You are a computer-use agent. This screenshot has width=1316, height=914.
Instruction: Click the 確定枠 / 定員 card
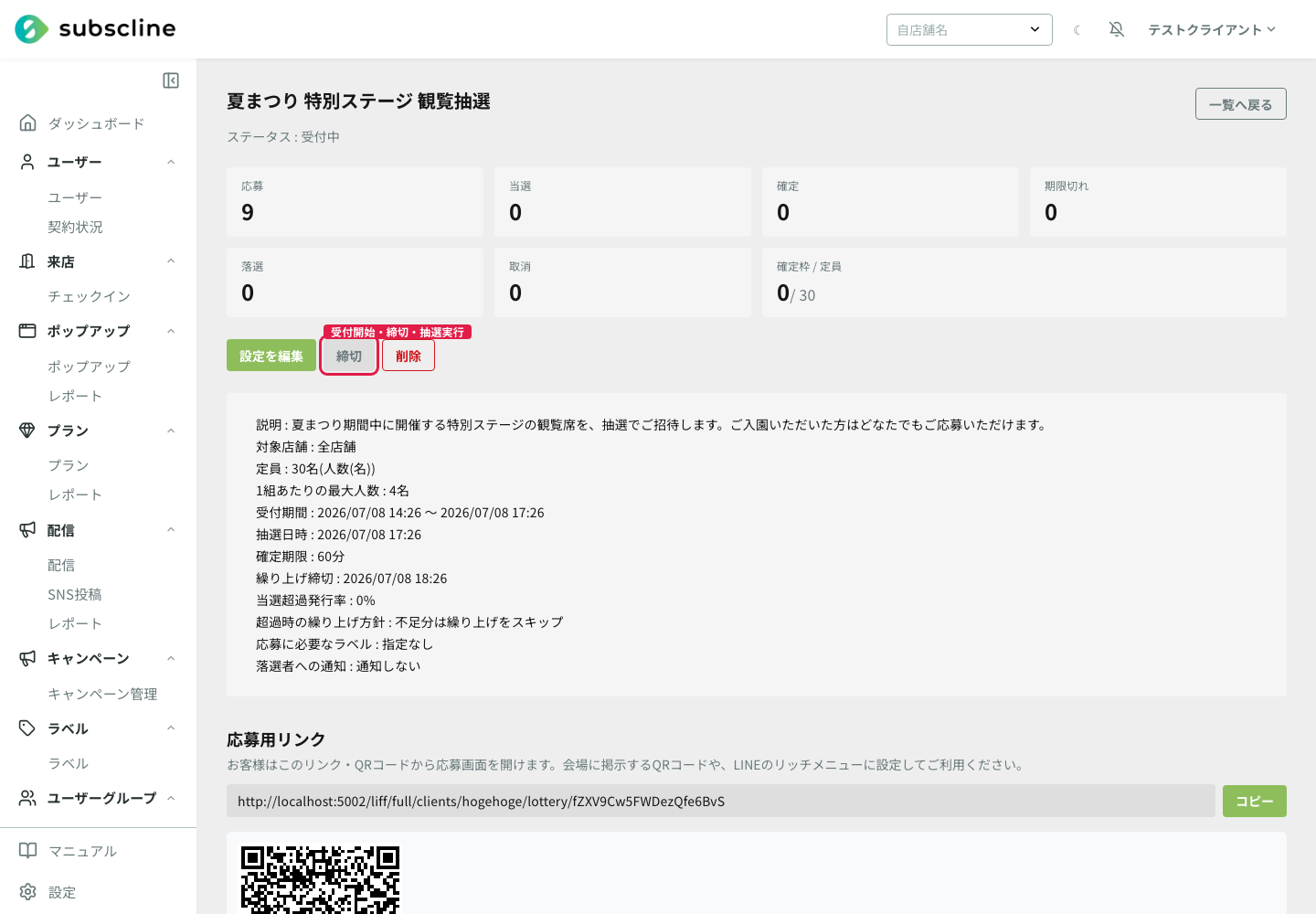point(1024,282)
